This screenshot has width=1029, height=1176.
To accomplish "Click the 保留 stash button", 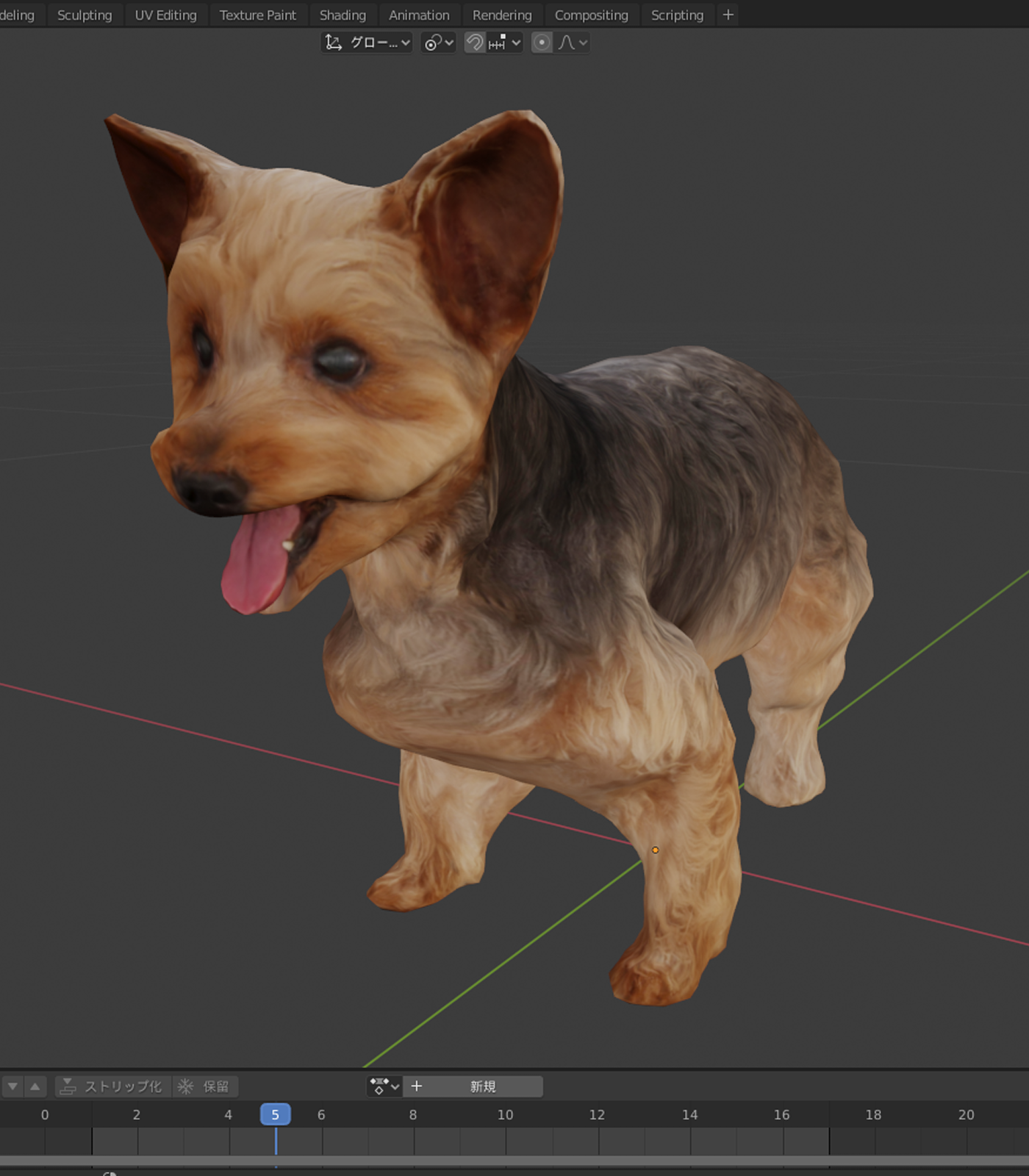I will coord(205,1086).
